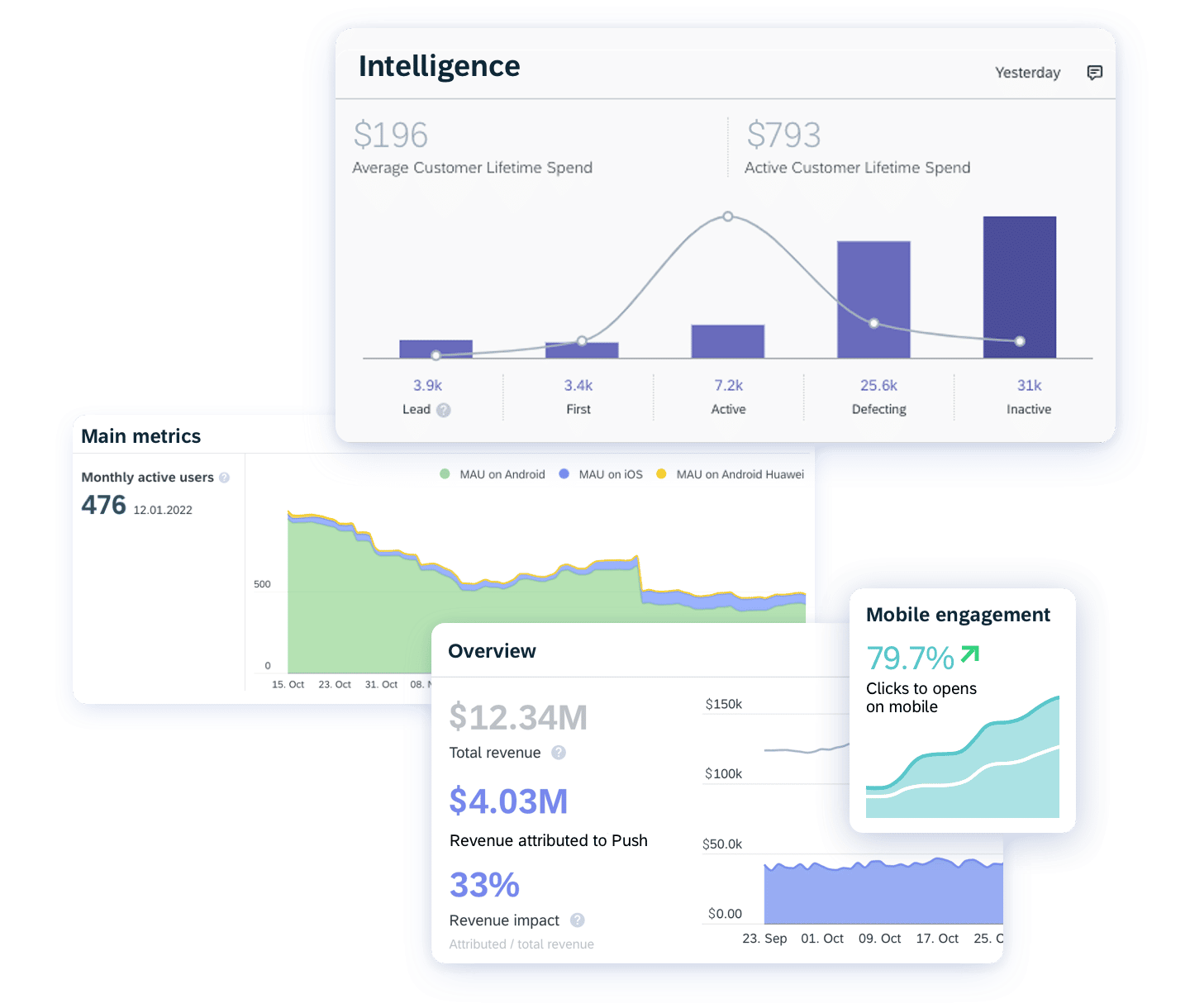Click the Intelligence widget title

(x=439, y=66)
